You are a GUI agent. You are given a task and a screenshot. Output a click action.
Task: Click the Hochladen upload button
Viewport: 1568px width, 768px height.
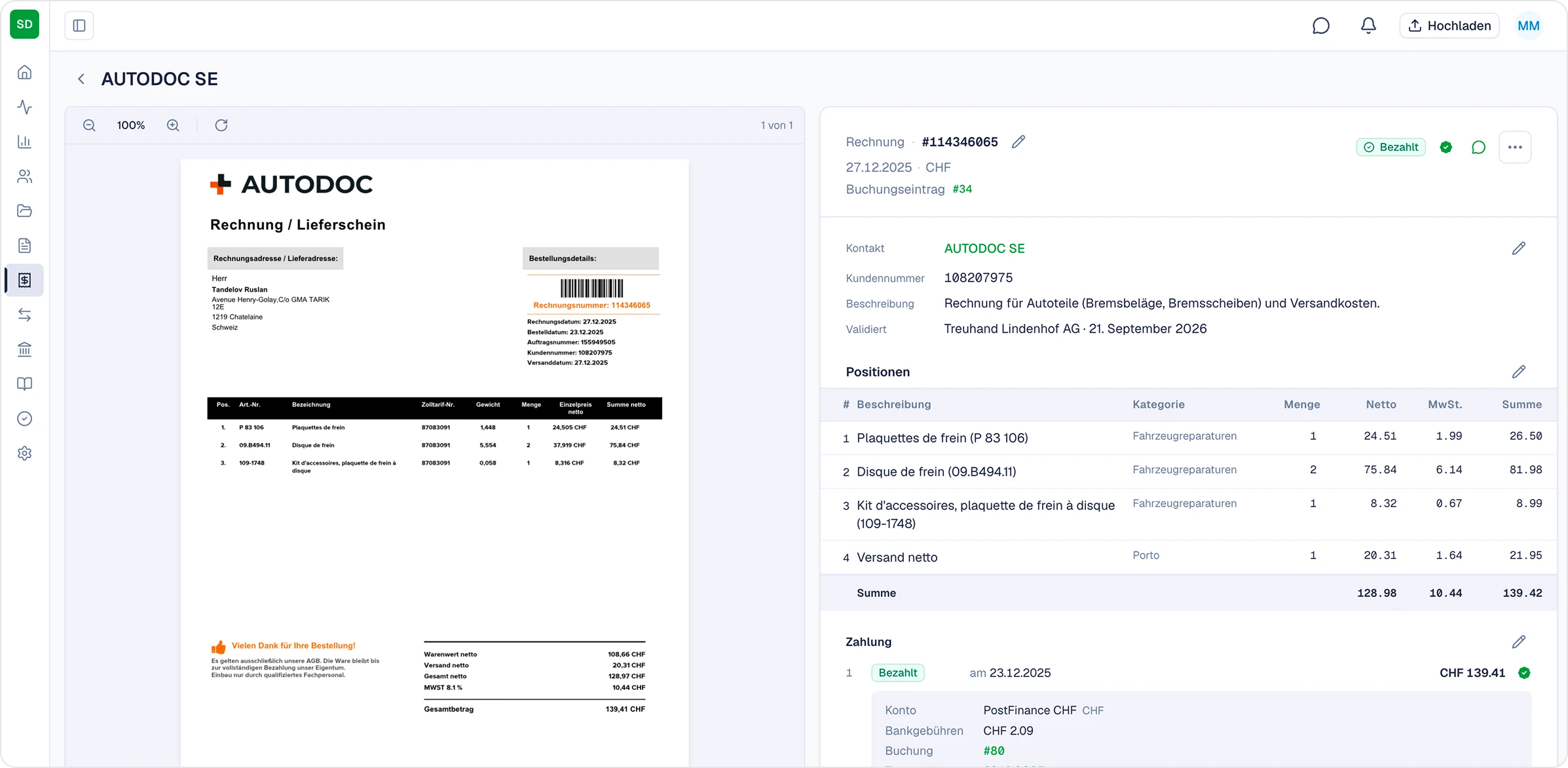(1449, 26)
